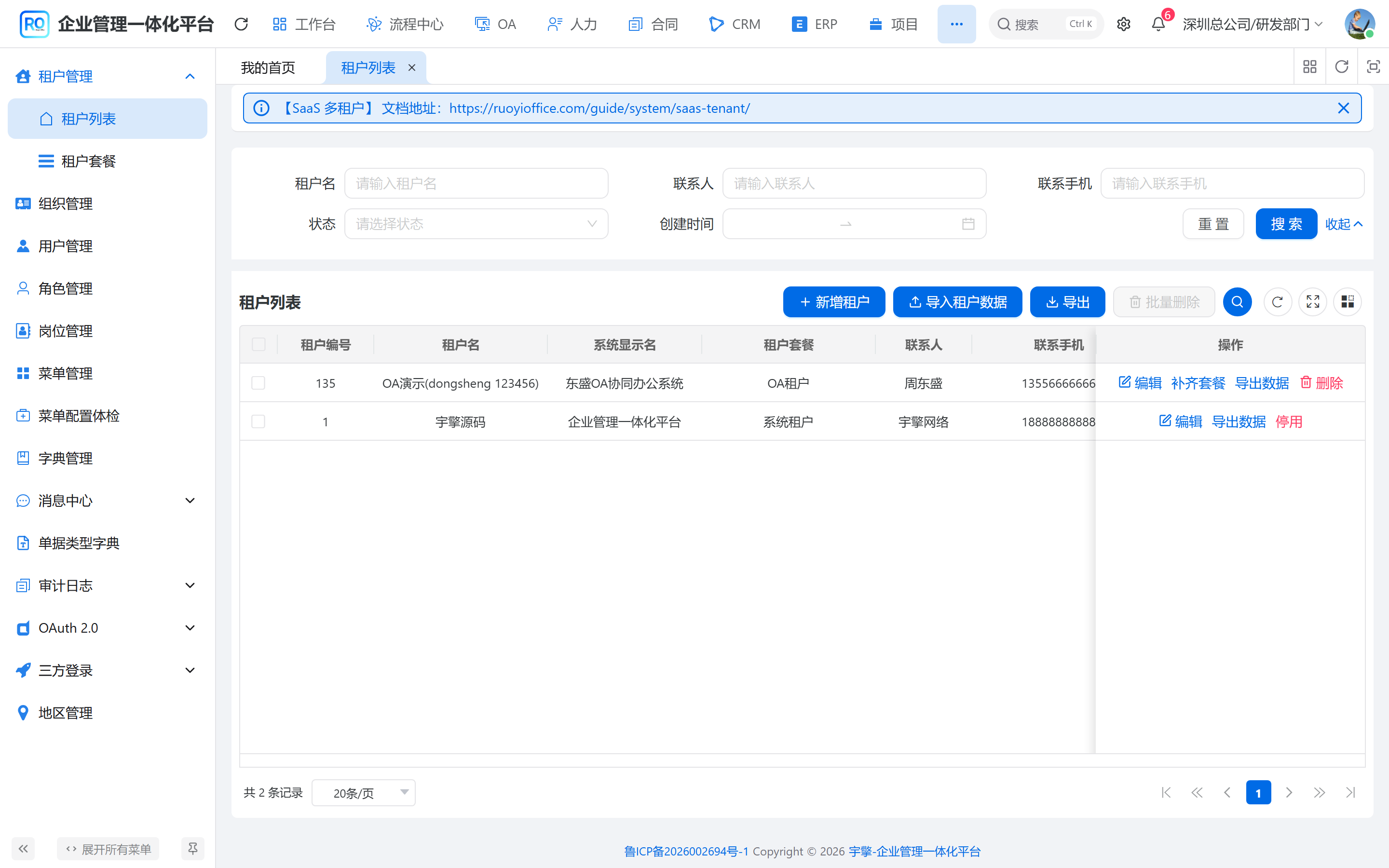
Task: Go to next page arrow
Action: (x=1289, y=793)
